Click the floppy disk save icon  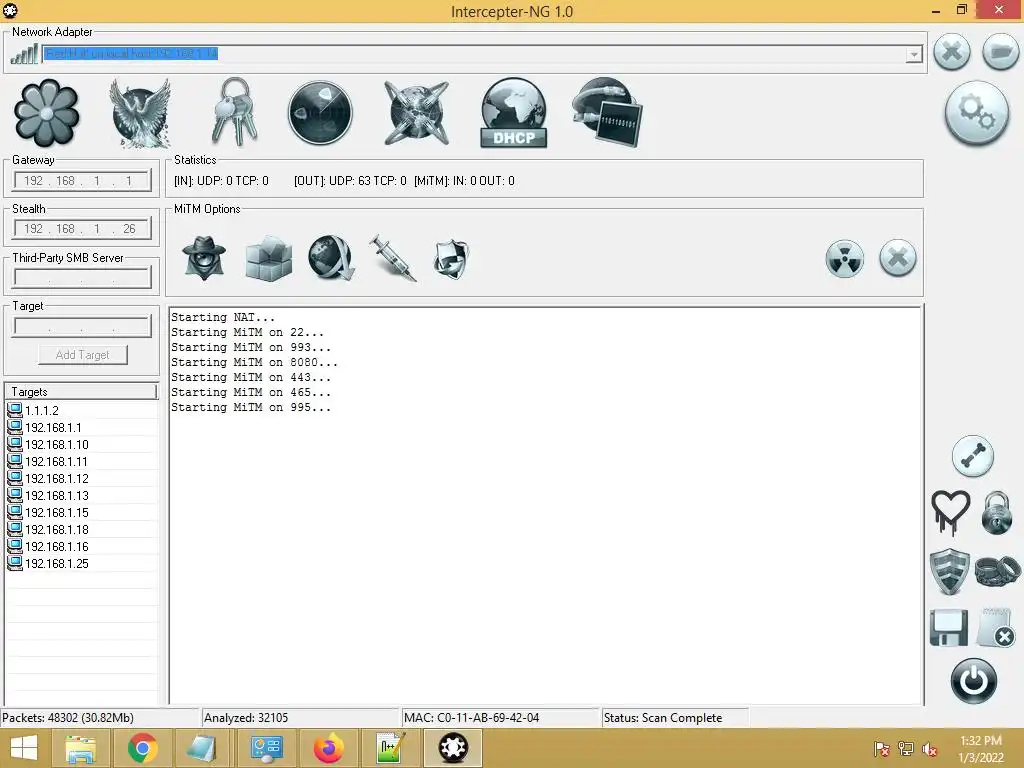[949, 628]
